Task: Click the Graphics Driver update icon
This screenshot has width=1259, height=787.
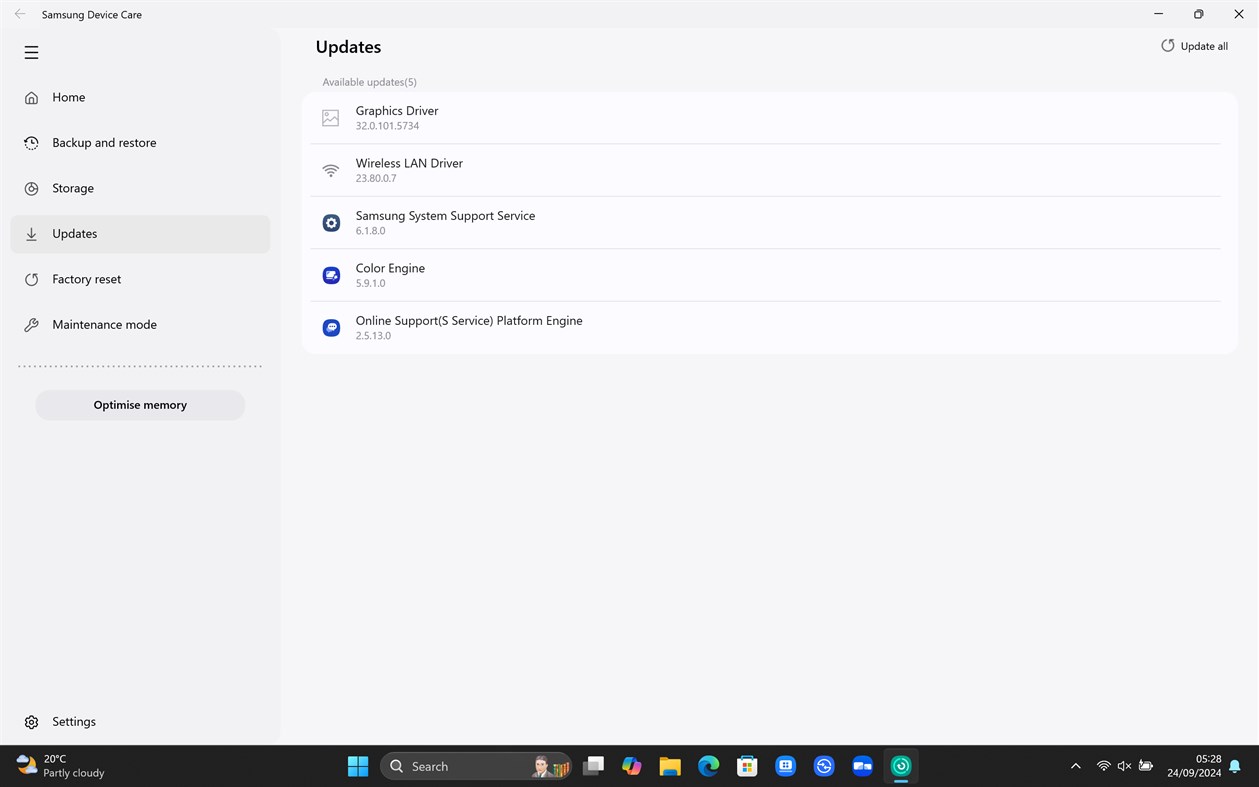Action: [331, 117]
